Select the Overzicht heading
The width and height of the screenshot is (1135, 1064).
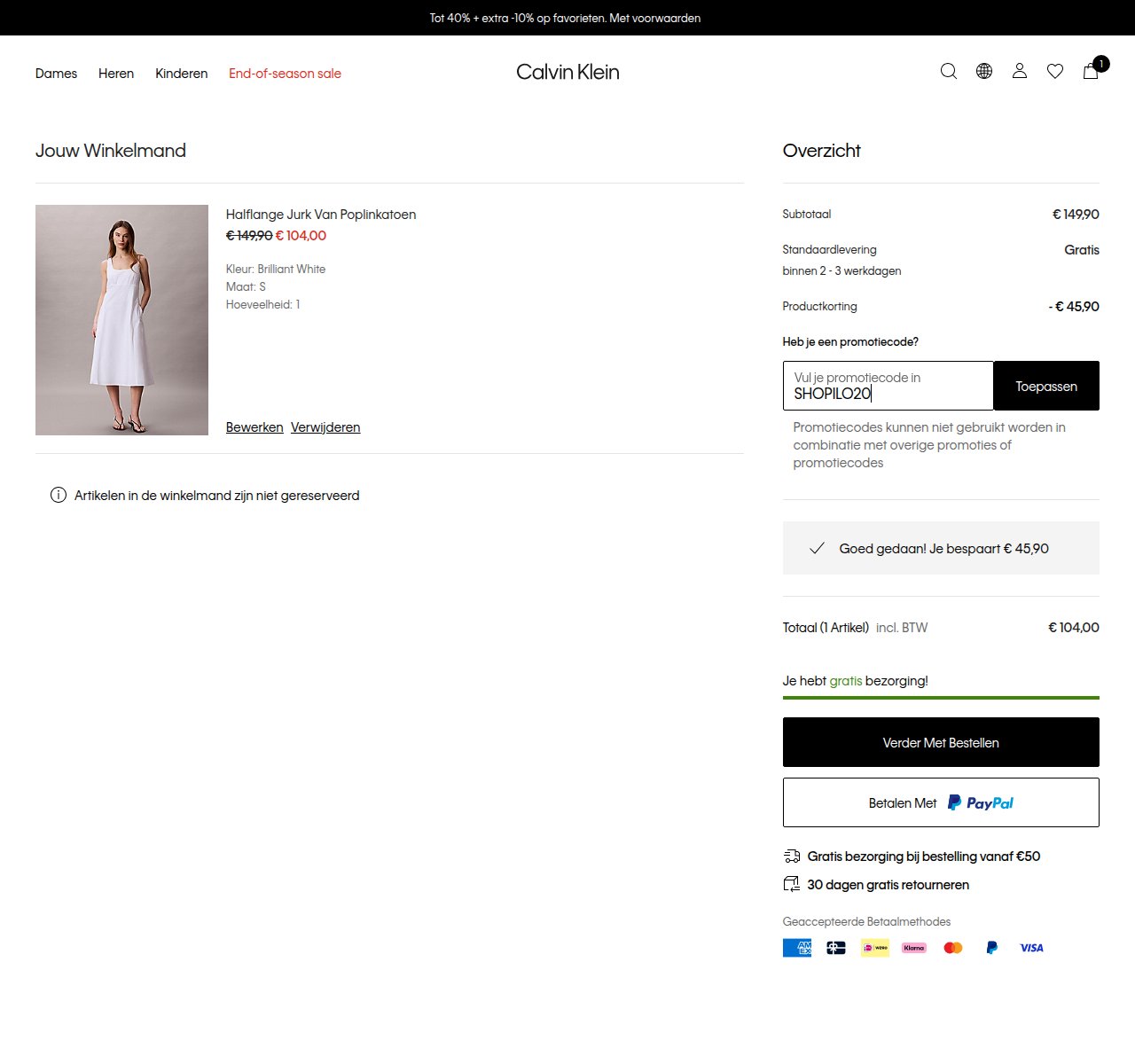point(822,151)
